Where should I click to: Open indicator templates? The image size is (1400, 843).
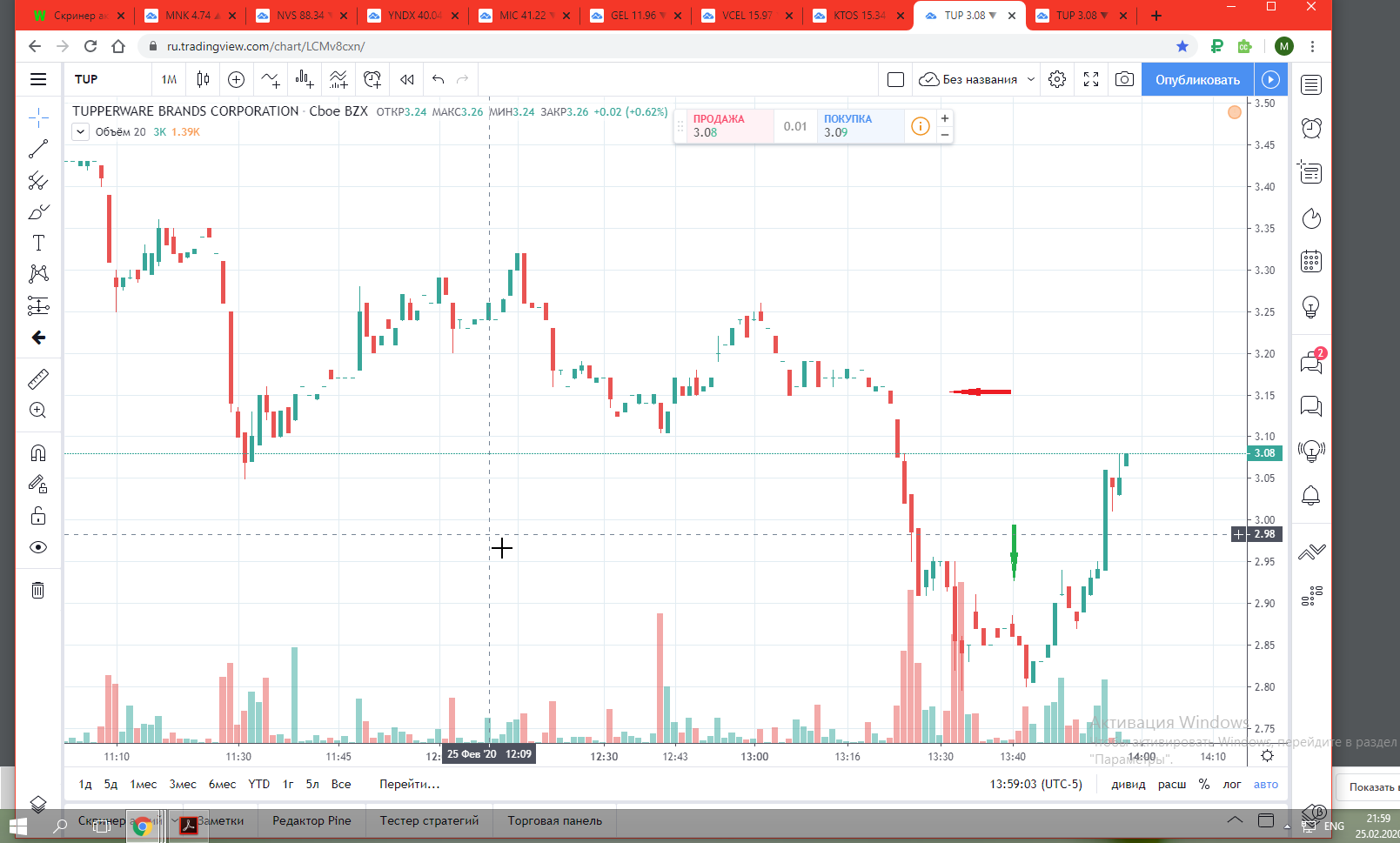pyautogui.click(x=338, y=79)
